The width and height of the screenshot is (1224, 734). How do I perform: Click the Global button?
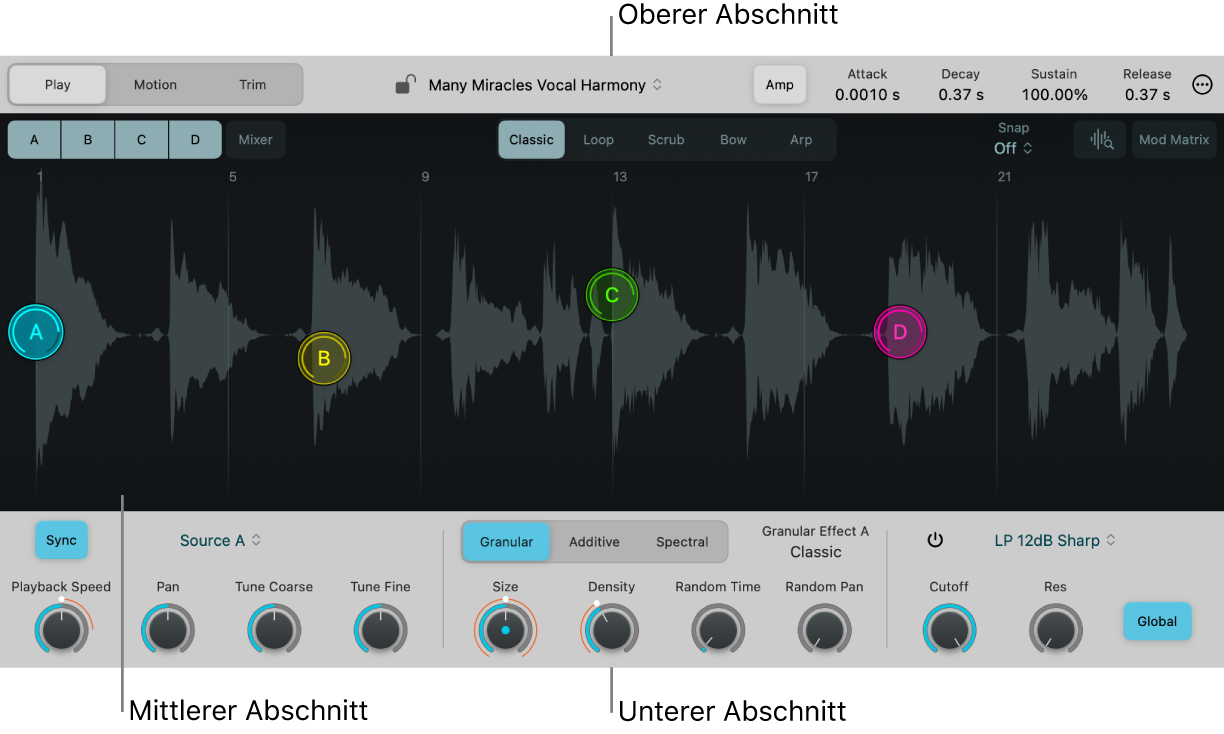point(1157,621)
